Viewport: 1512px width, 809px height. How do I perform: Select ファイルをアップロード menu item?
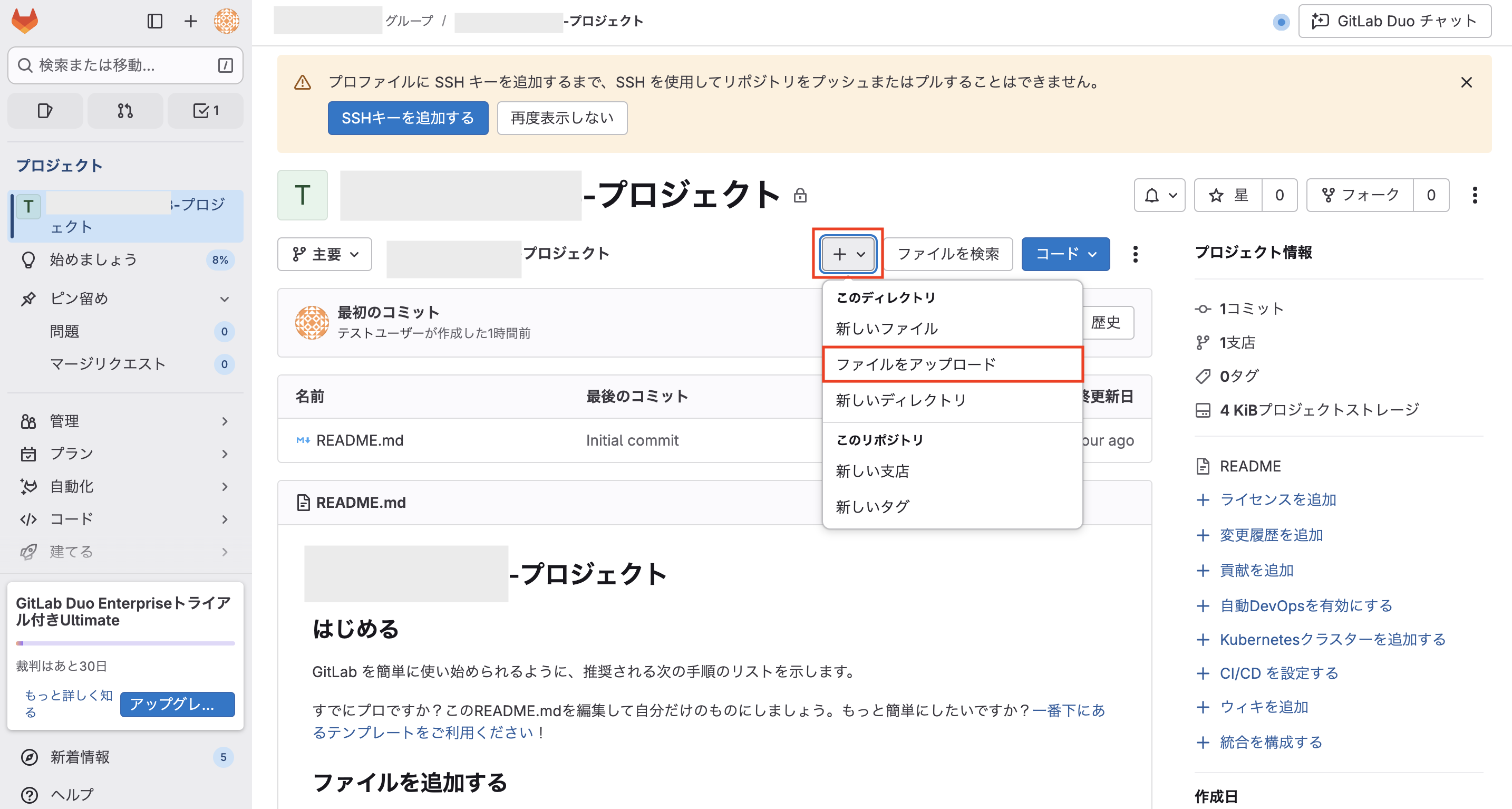click(x=952, y=364)
